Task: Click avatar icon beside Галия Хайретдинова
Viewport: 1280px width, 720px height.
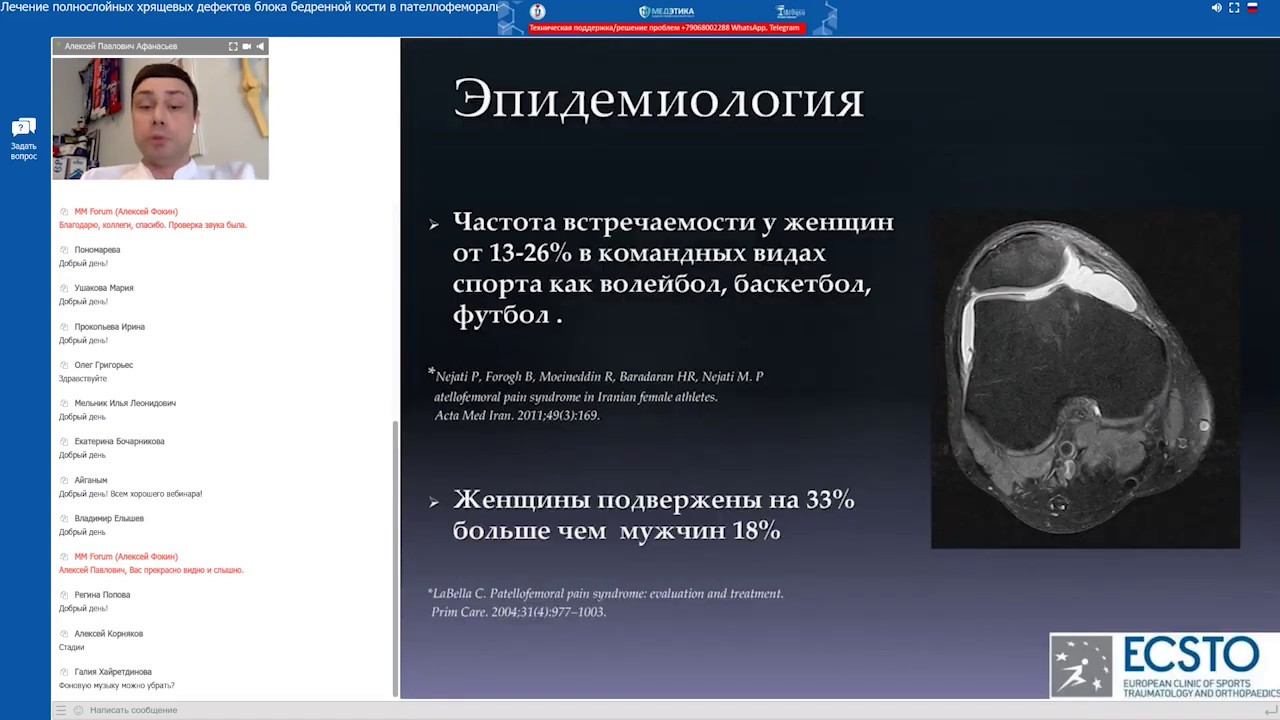Action: [65, 672]
